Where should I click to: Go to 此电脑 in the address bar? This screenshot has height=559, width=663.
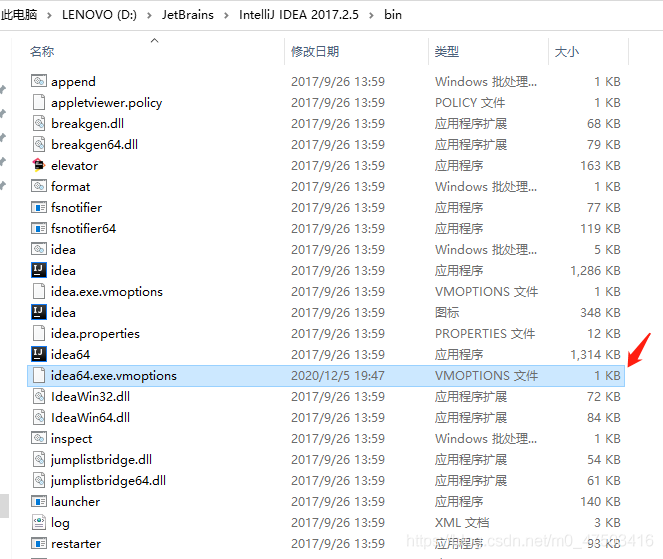[19, 15]
